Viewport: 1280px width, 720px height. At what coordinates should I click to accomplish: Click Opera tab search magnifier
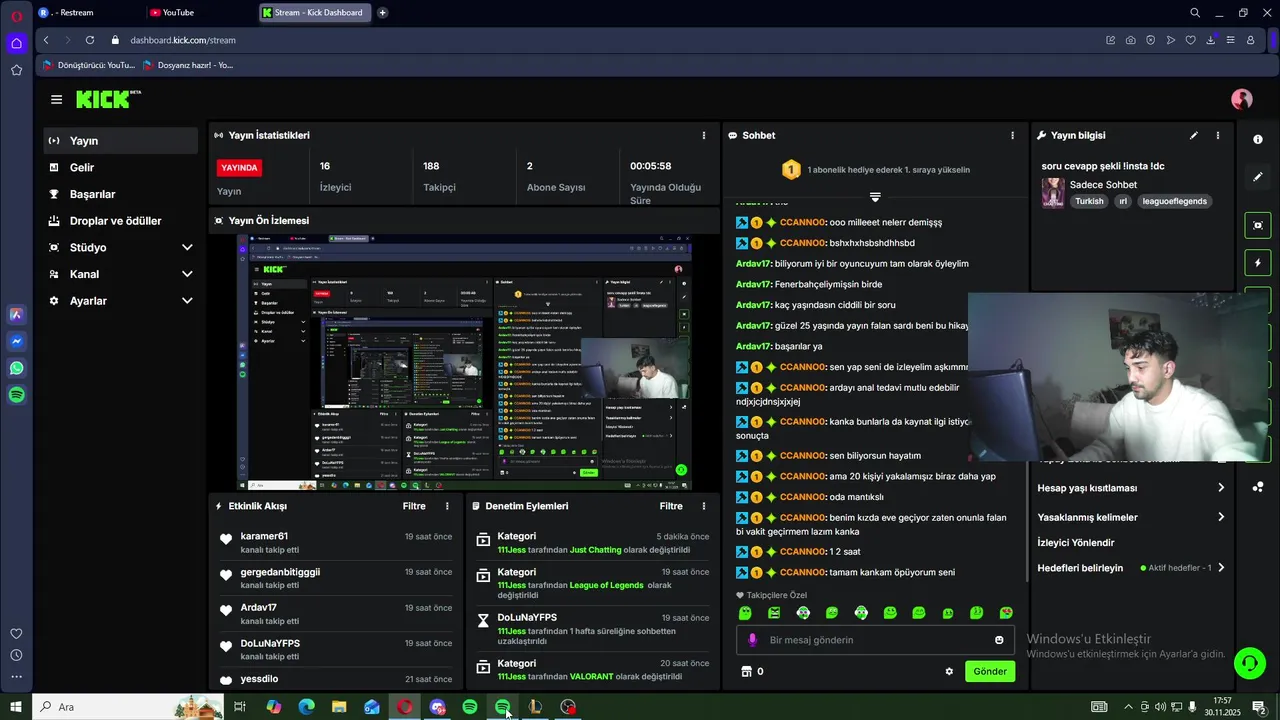click(x=1195, y=13)
